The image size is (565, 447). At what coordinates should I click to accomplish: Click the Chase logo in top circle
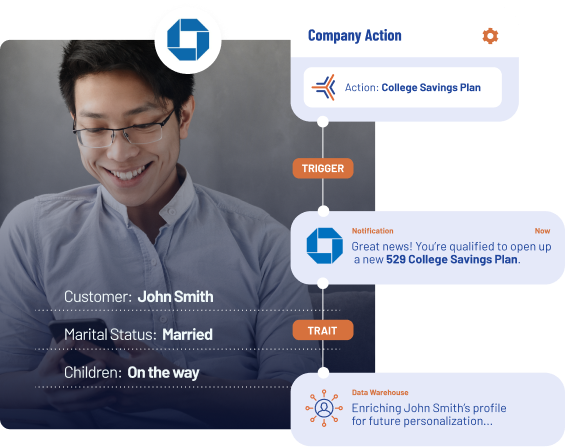[188, 40]
